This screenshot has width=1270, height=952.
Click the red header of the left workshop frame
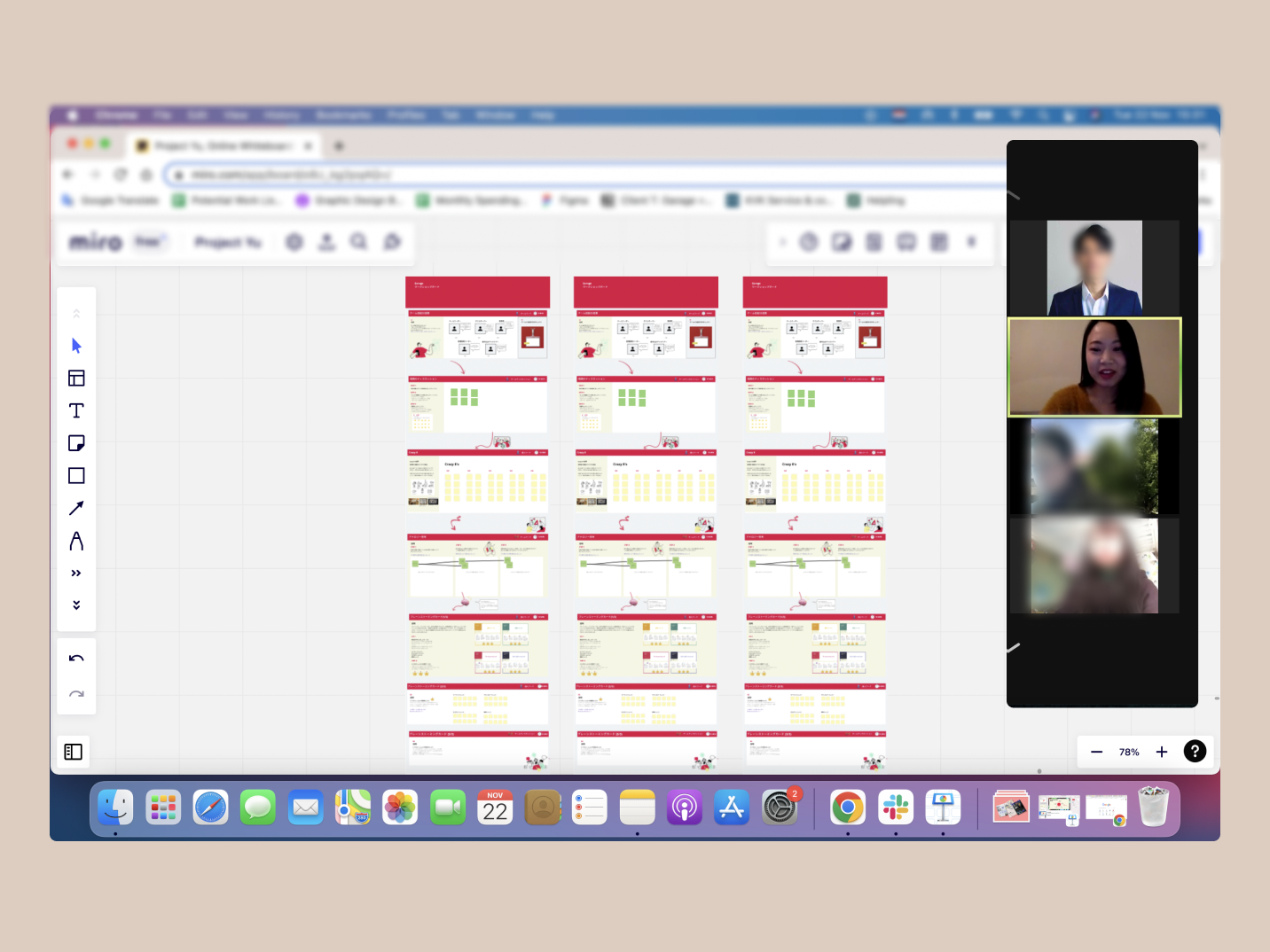coord(477,292)
